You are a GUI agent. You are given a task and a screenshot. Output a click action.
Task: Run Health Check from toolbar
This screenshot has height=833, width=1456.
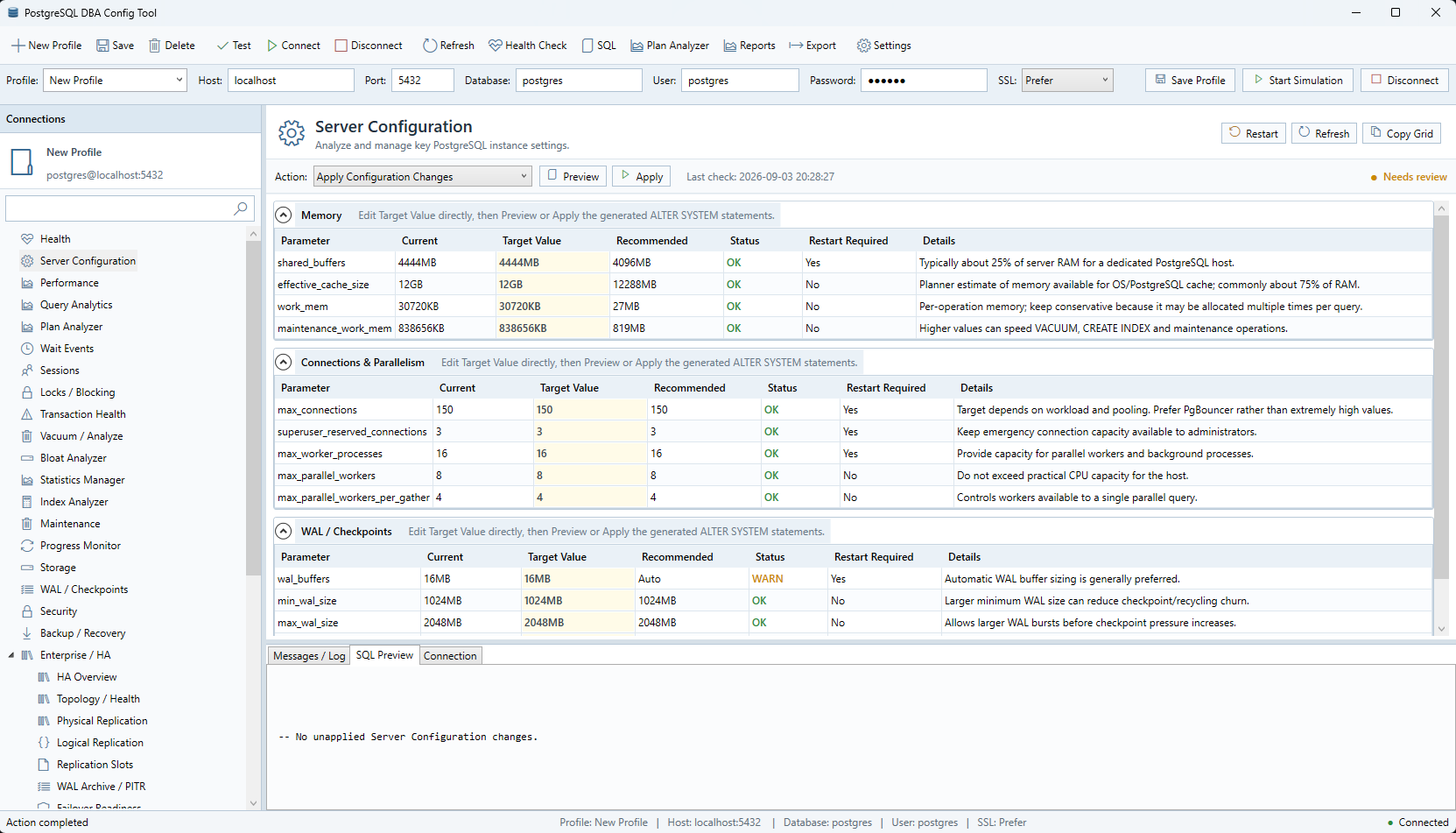[x=527, y=46]
